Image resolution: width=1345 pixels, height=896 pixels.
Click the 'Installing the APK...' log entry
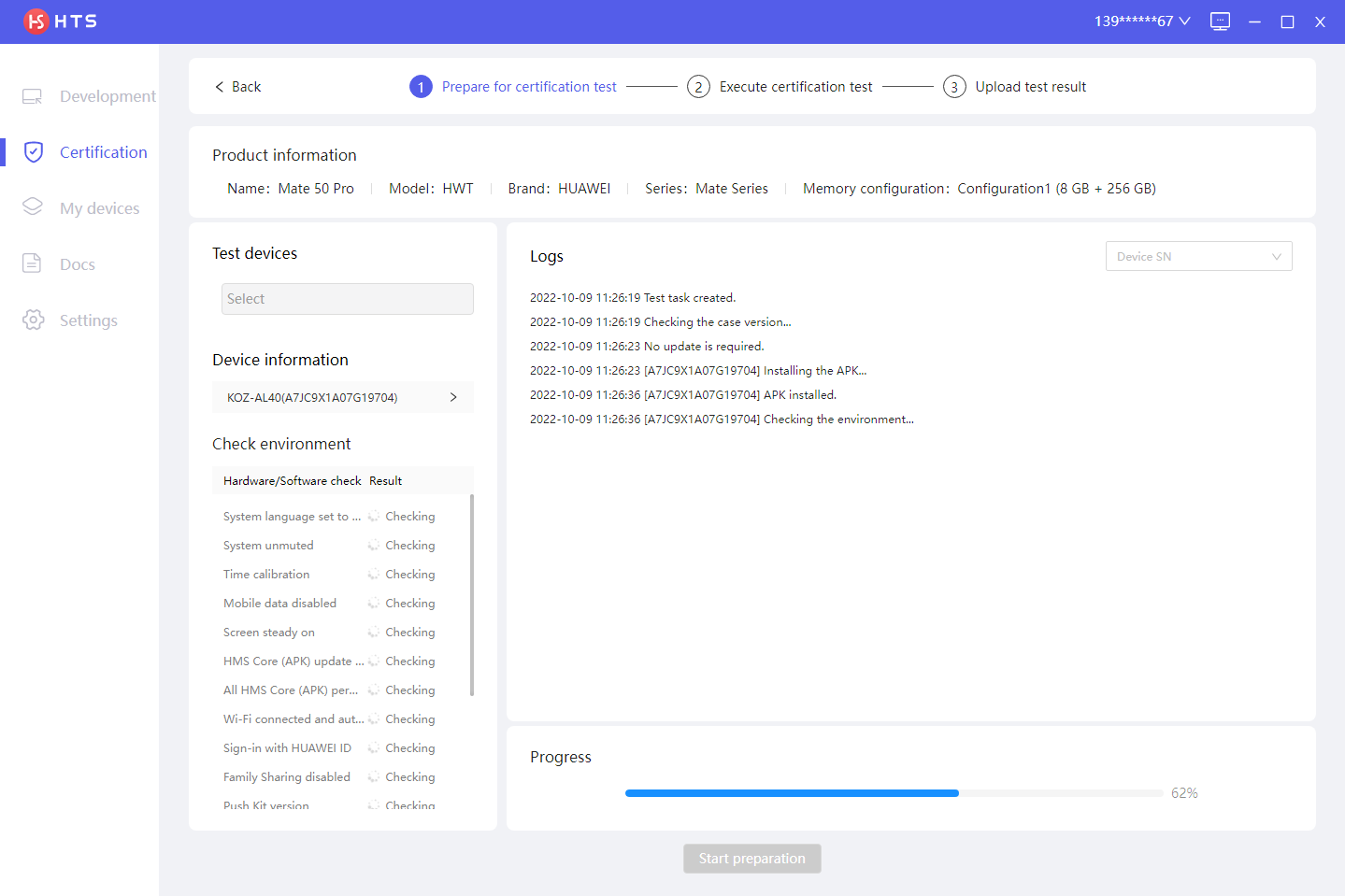click(x=698, y=371)
